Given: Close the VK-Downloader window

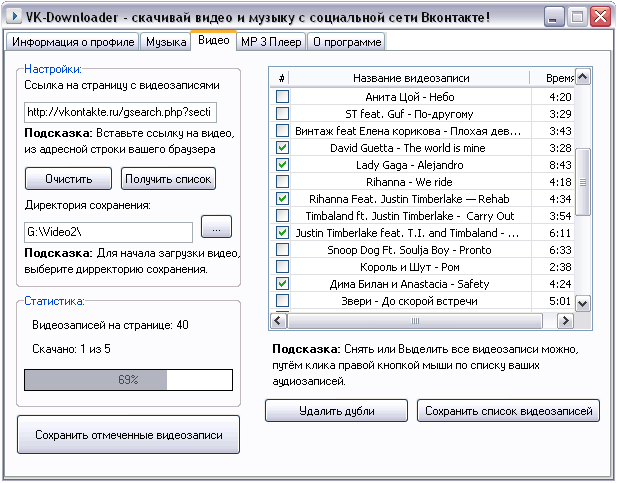Looking at the screenshot, I should click(600, 17).
